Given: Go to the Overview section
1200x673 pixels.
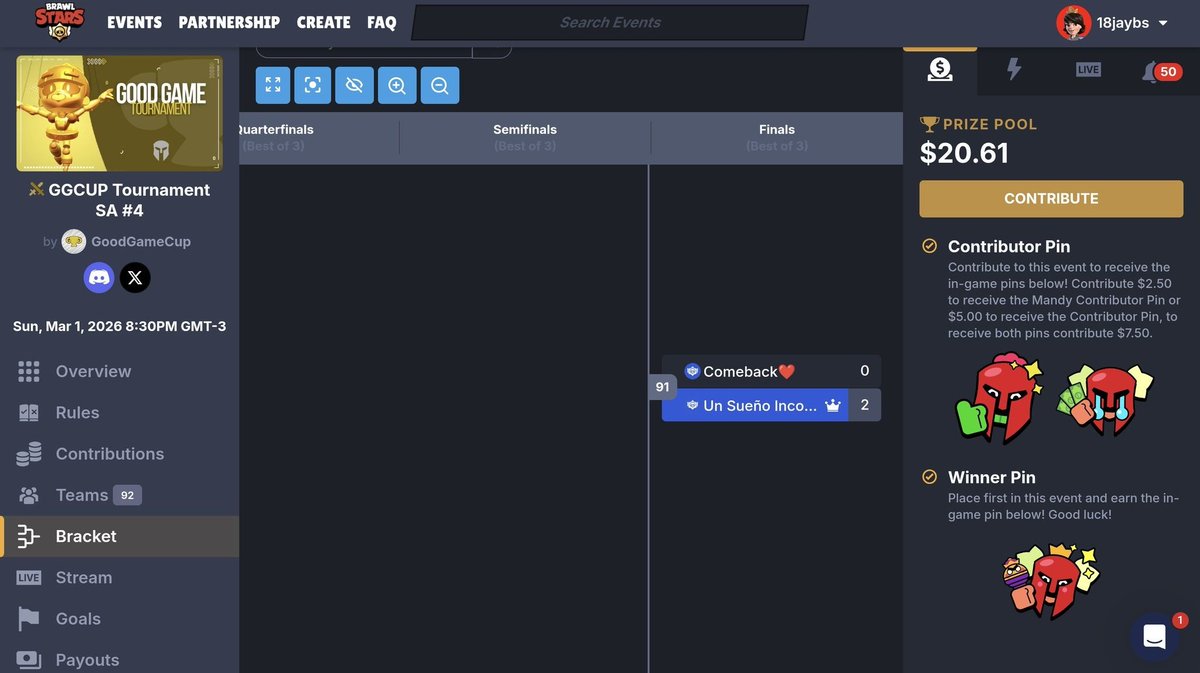Looking at the screenshot, I should [119, 371].
